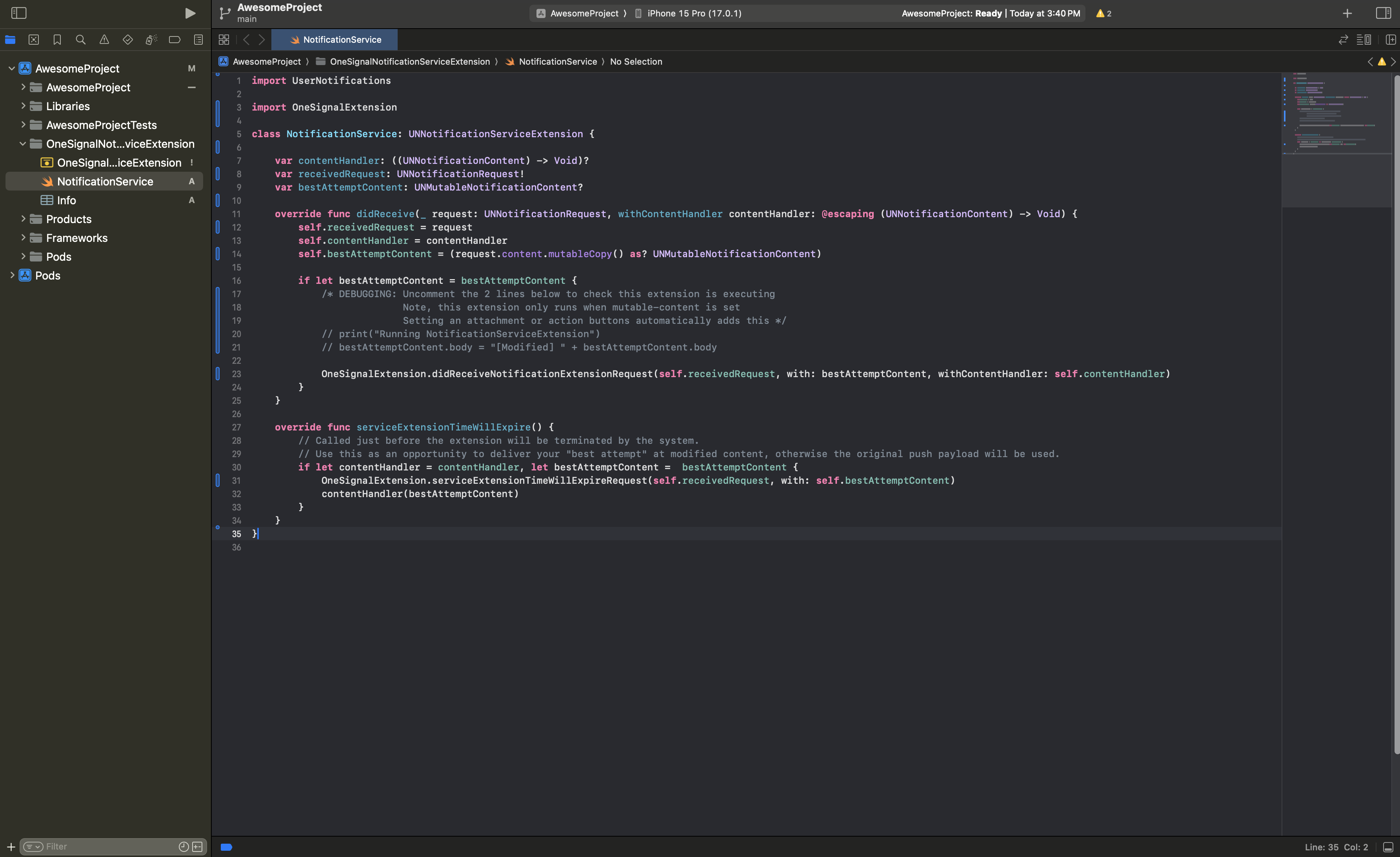This screenshot has width=1400, height=857.
Task: Show the 2 warnings in toolbar
Action: click(x=1104, y=13)
